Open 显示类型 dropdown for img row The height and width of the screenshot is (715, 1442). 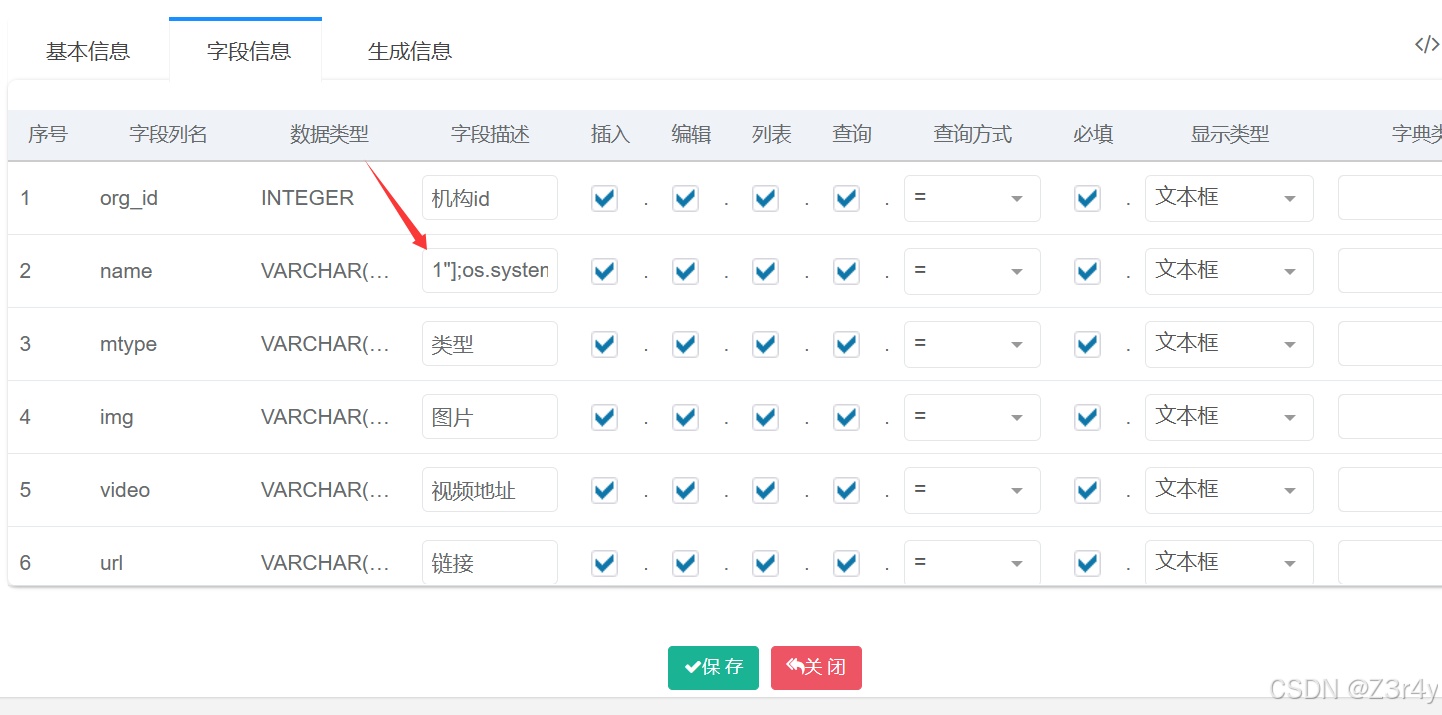click(x=1229, y=417)
